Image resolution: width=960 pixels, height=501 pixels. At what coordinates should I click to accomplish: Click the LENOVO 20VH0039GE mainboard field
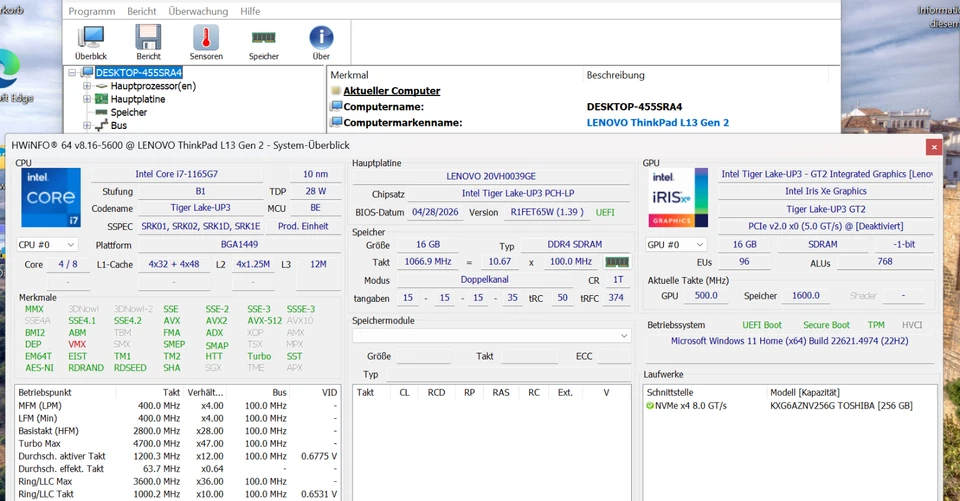(491, 176)
